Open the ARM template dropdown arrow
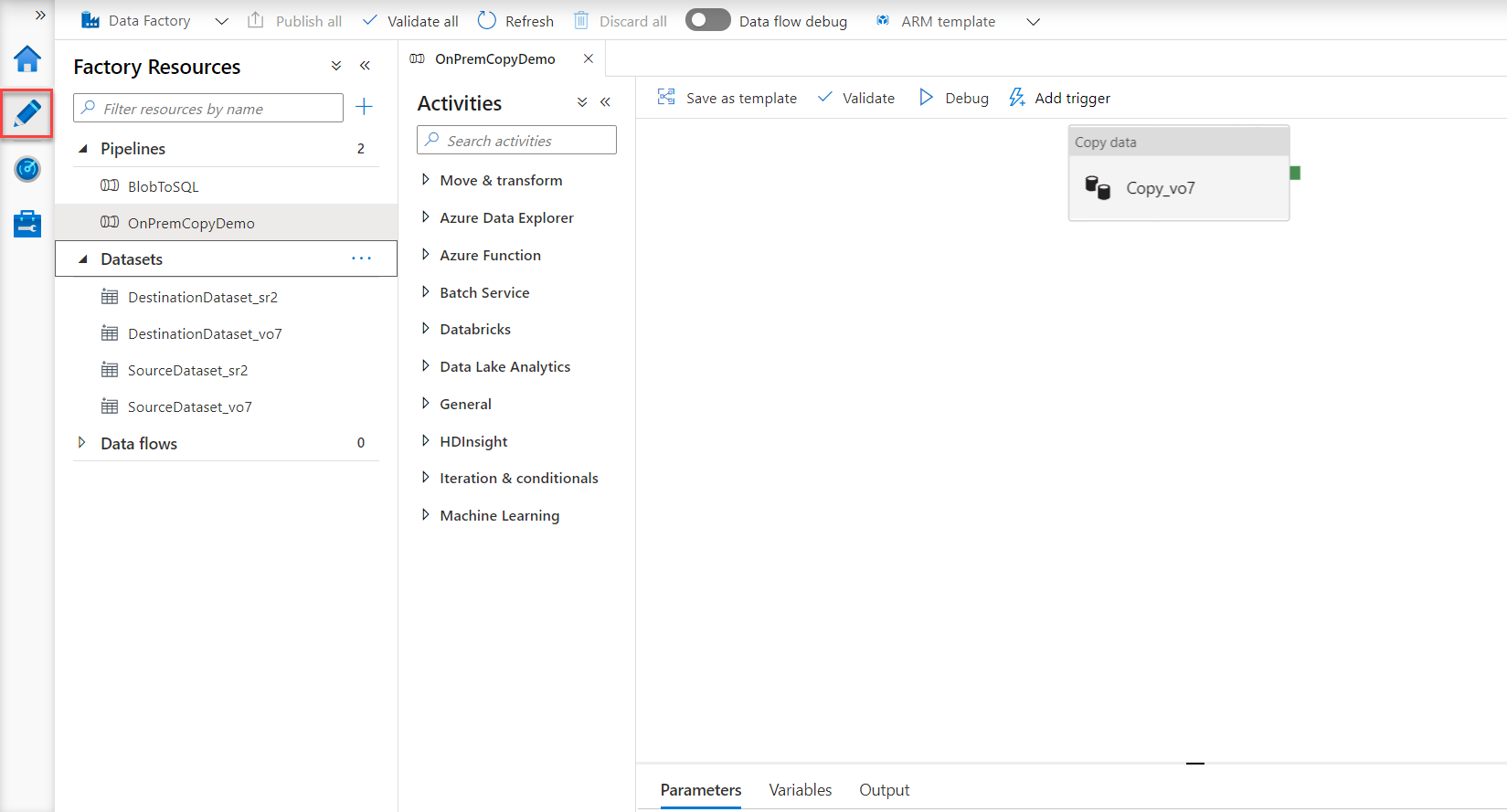 coord(1034,21)
